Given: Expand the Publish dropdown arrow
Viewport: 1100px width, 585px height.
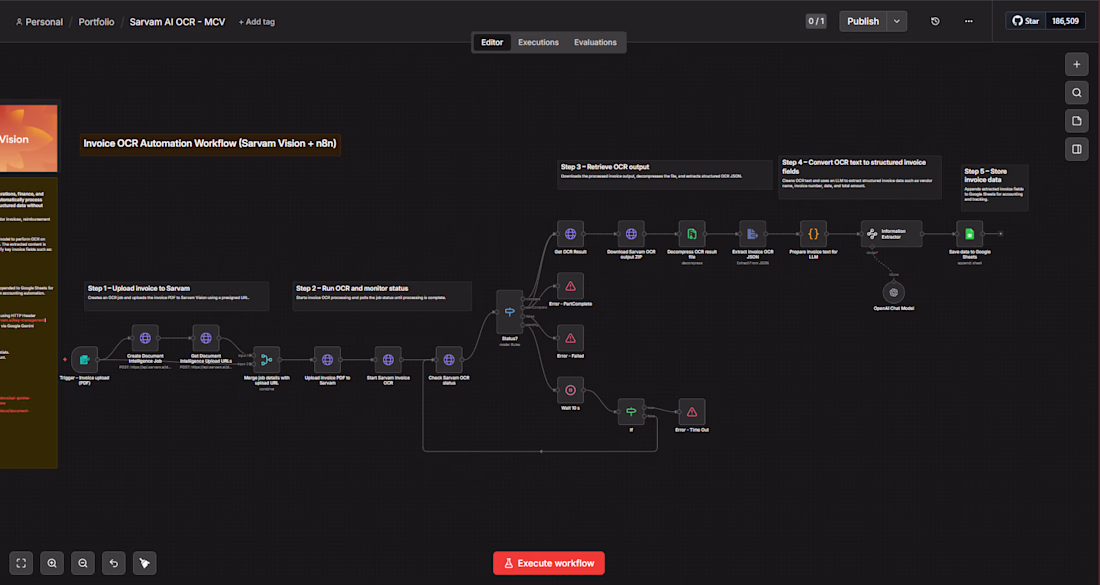Looking at the screenshot, I should pyautogui.click(x=897, y=21).
